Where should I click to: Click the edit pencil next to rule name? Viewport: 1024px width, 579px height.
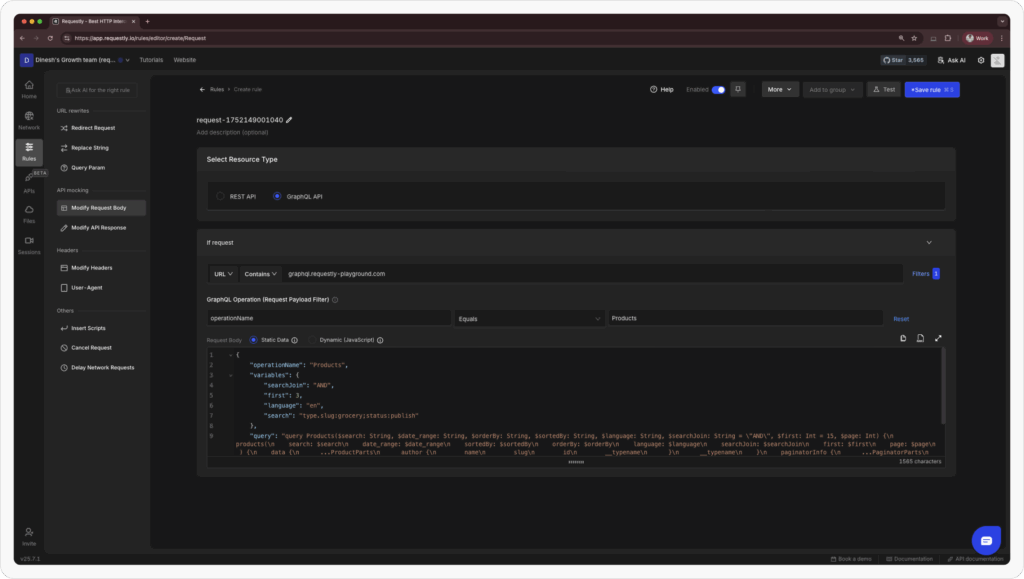click(x=289, y=120)
